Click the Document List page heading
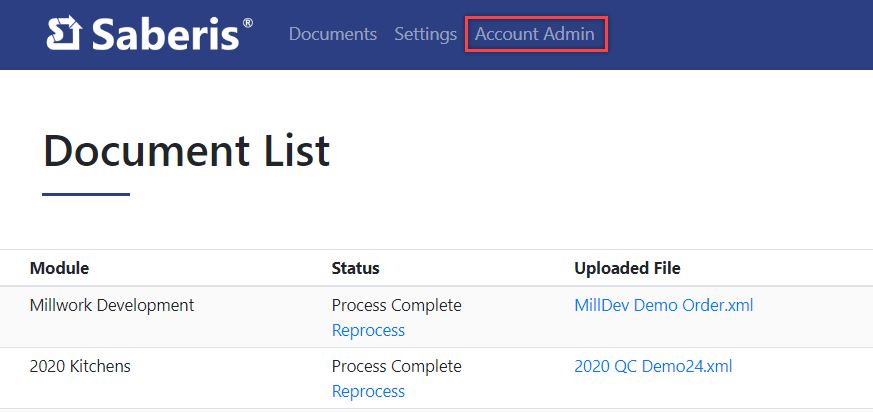The height and width of the screenshot is (412, 873). pos(187,151)
